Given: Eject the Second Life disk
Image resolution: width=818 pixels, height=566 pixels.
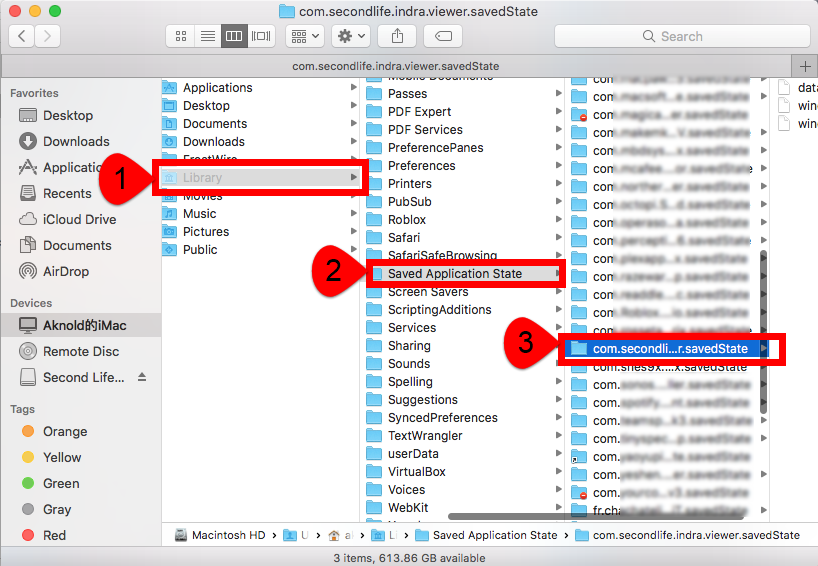Looking at the screenshot, I should click(142, 378).
